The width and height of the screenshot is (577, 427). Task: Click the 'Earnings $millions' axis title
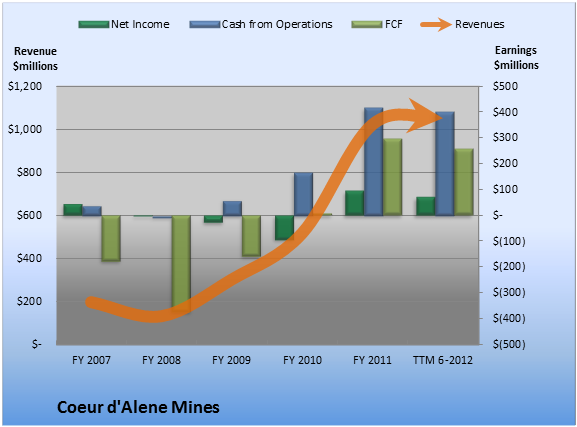point(516,57)
